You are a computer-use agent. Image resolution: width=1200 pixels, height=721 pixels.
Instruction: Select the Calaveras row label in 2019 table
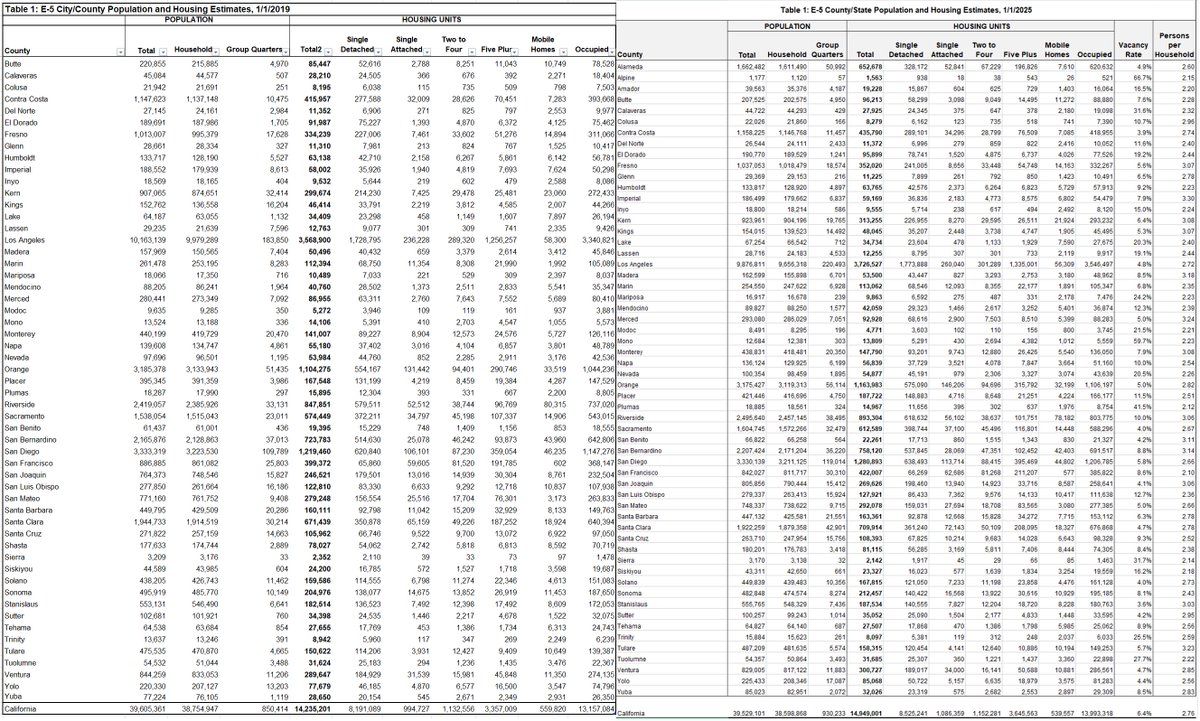coord(22,75)
